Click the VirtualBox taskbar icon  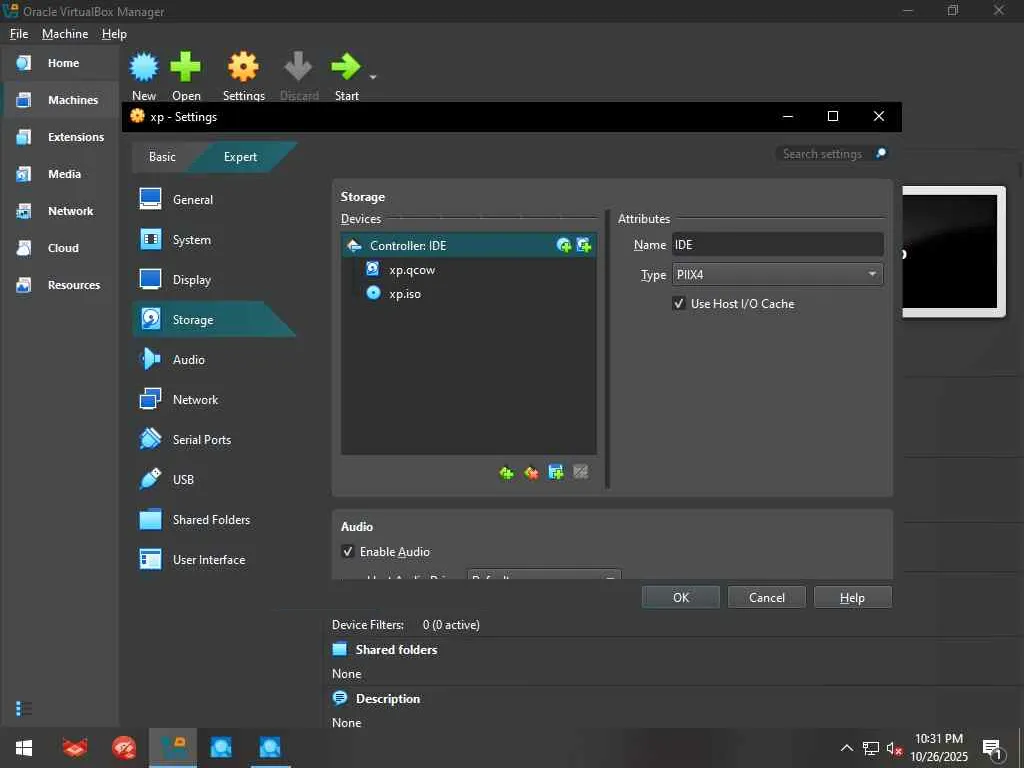pyautogui.click(x=172, y=748)
